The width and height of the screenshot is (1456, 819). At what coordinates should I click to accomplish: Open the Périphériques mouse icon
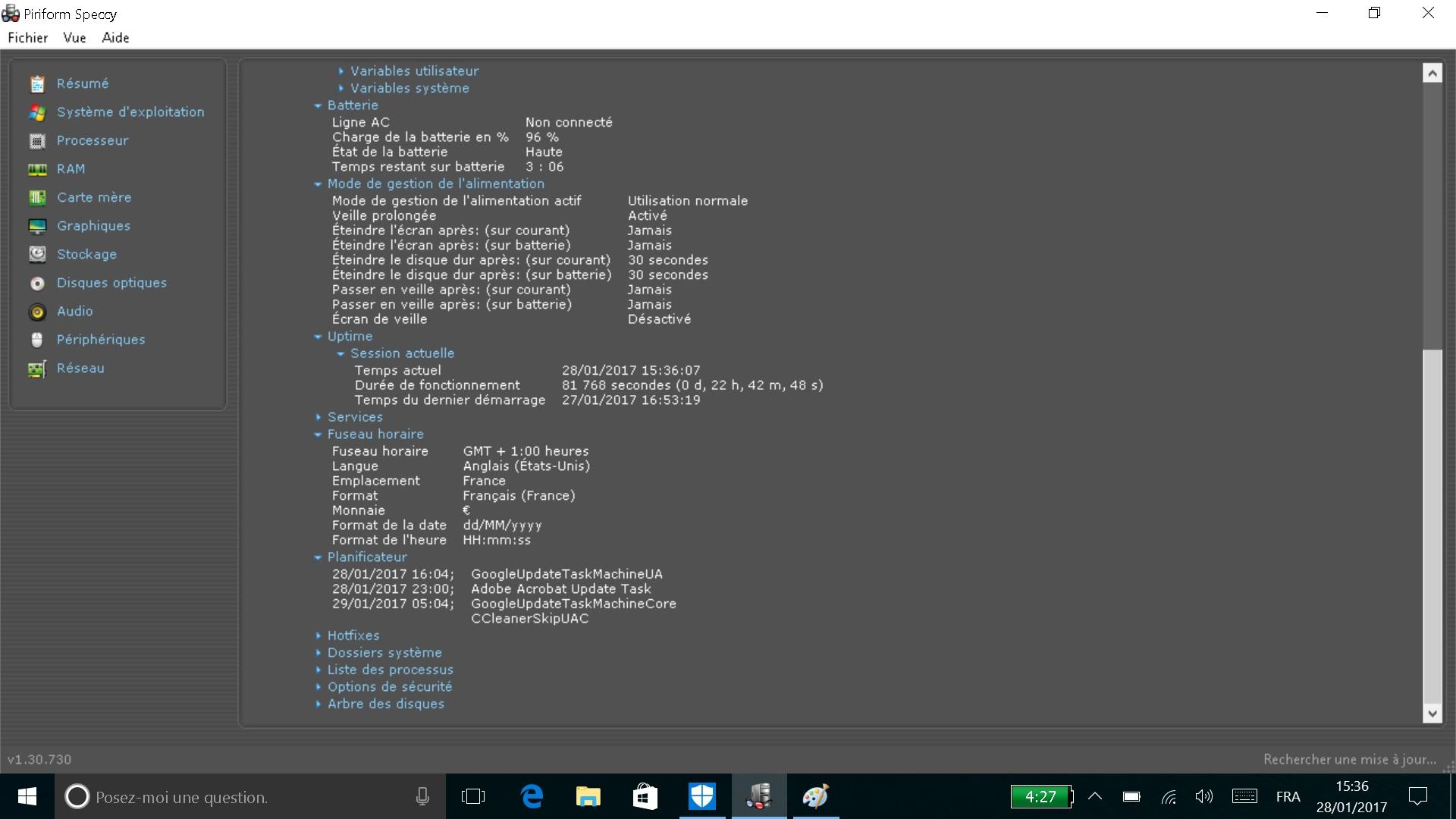37,340
